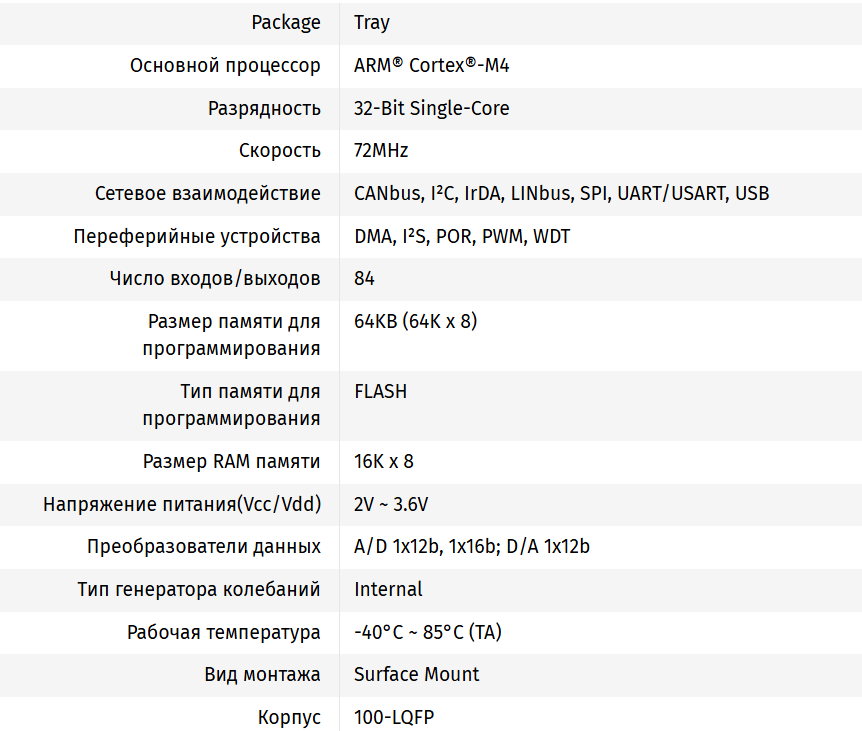The image size is (862, 731).
Task: Click the Surface Mount value
Action: pos(416,674)
